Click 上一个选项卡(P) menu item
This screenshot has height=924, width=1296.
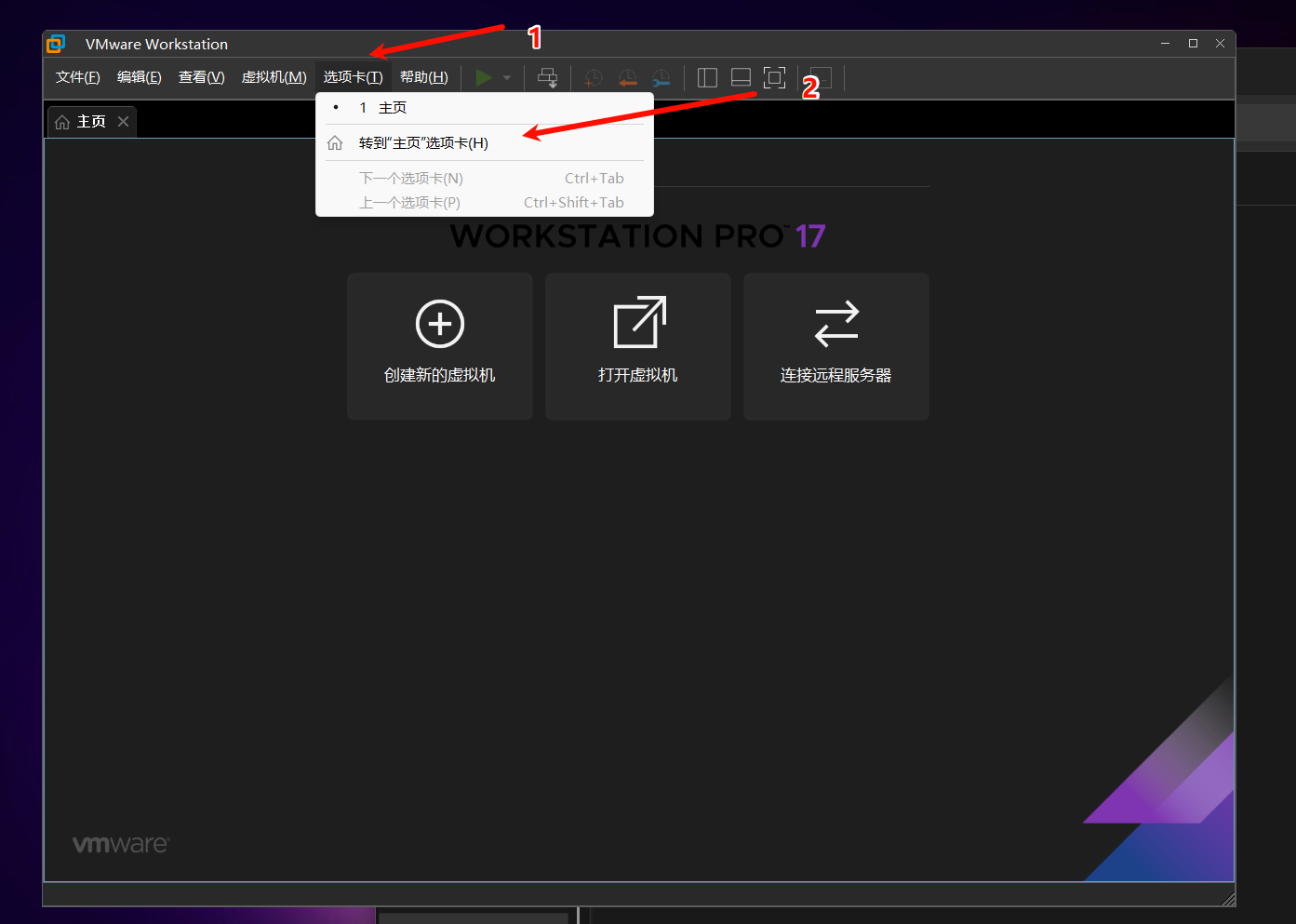click(485, 203)
